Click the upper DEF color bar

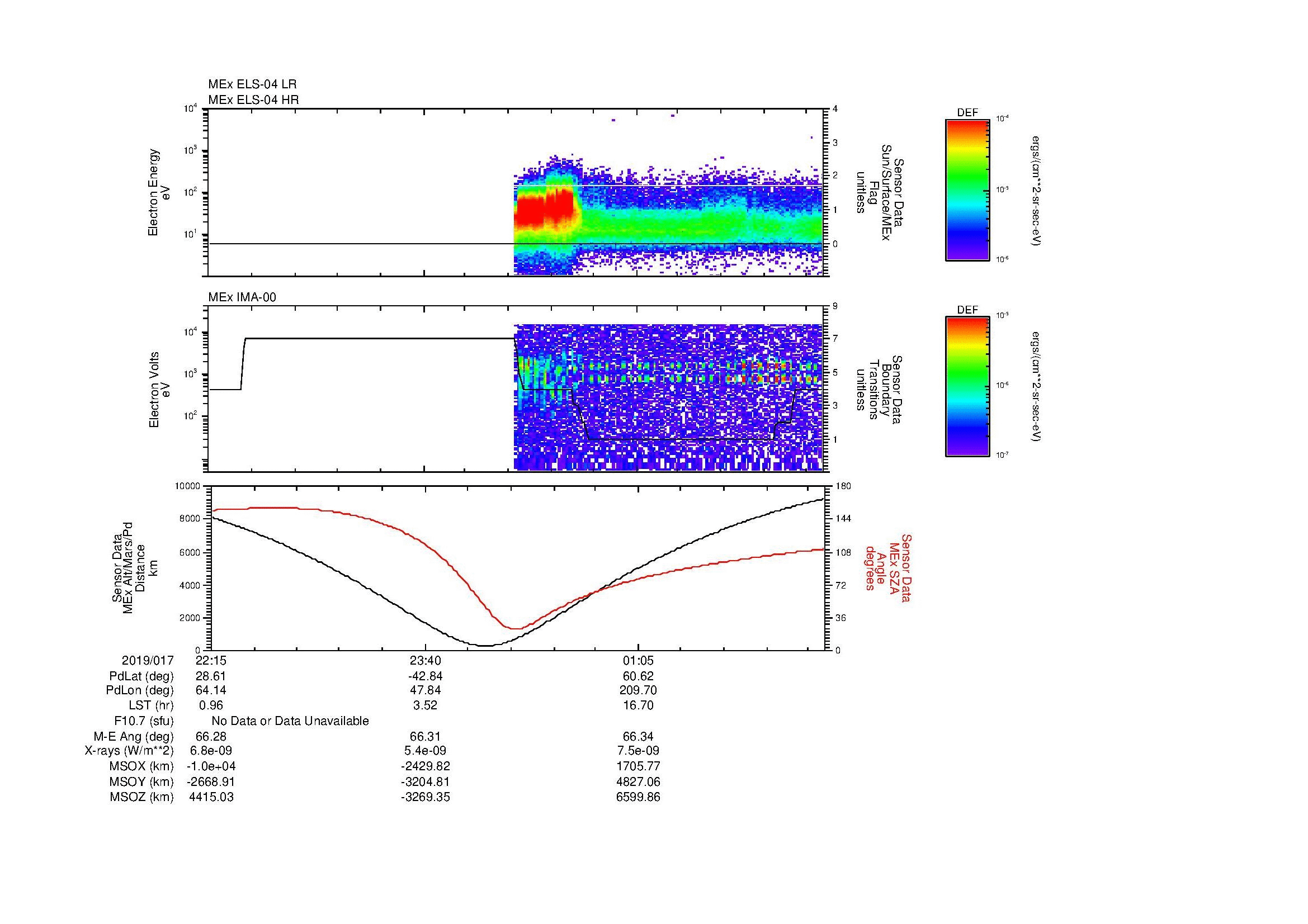point(967,189)
